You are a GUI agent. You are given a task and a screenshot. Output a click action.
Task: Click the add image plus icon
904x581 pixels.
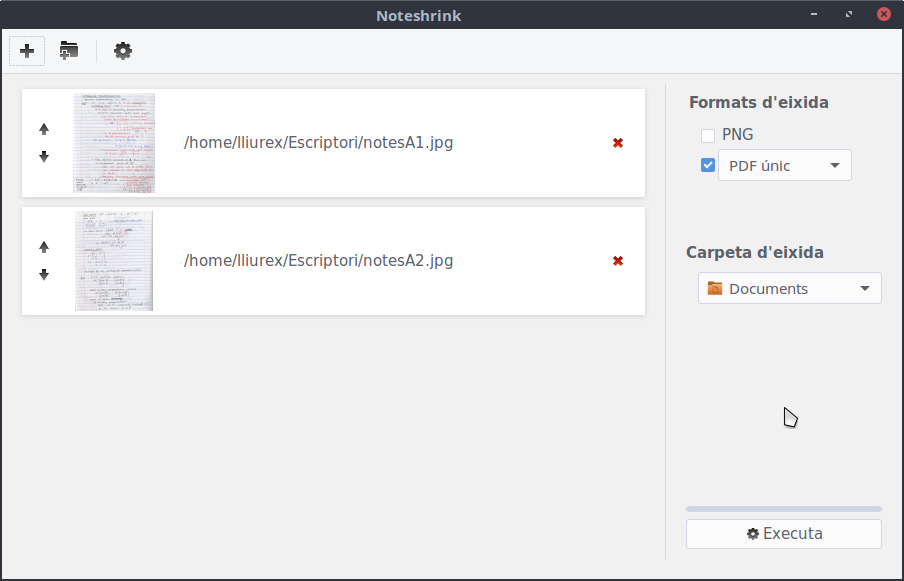[27, 51]
